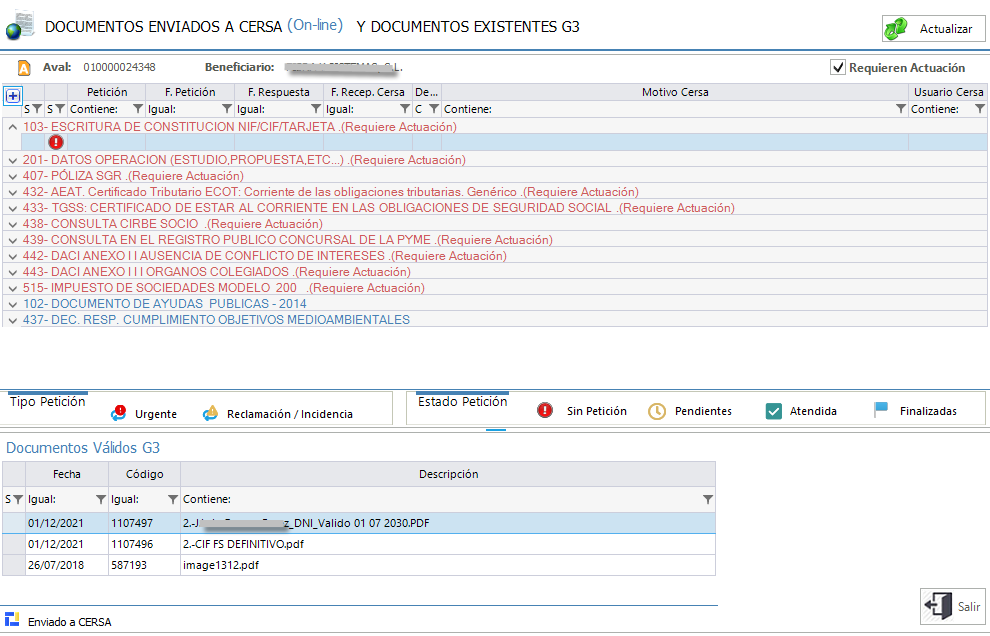Click the Atendida checkmark icon

pos(773,411)
